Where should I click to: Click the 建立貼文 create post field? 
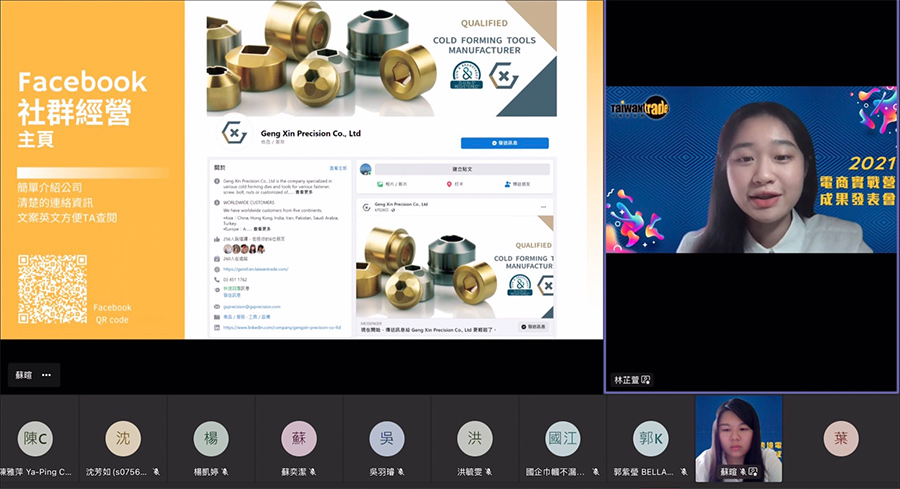click(462, 169)
